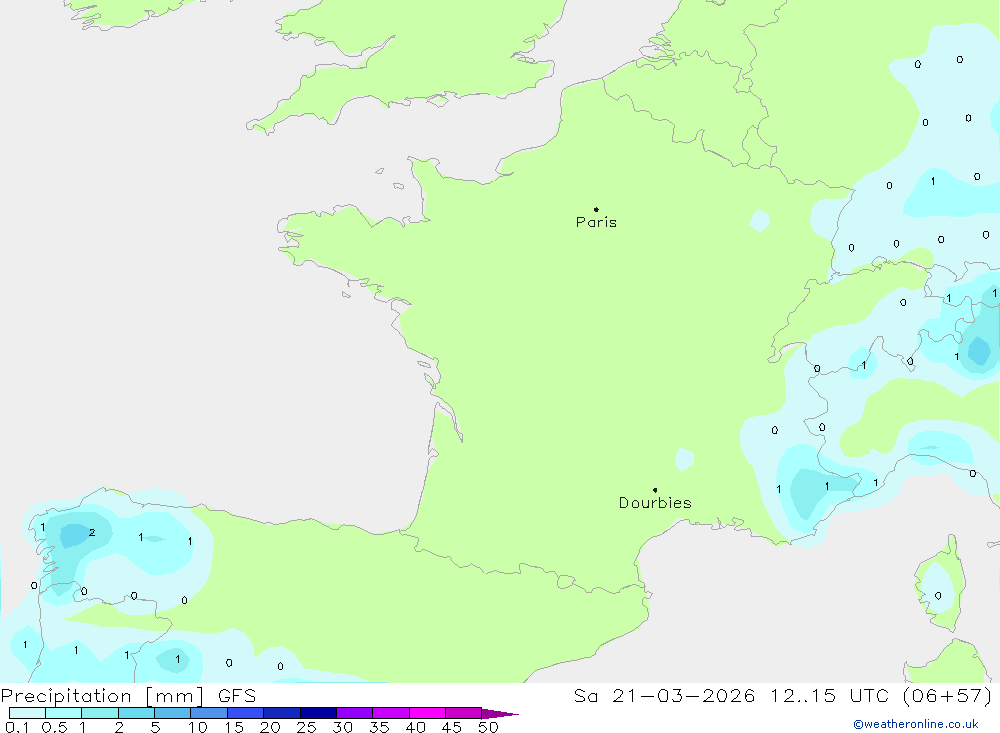Image resolution: width=1000 pixels, height=733 pixels.
Task: Click the '25' legend scale value
Action: pyautogui.click(x=306, y=727)
